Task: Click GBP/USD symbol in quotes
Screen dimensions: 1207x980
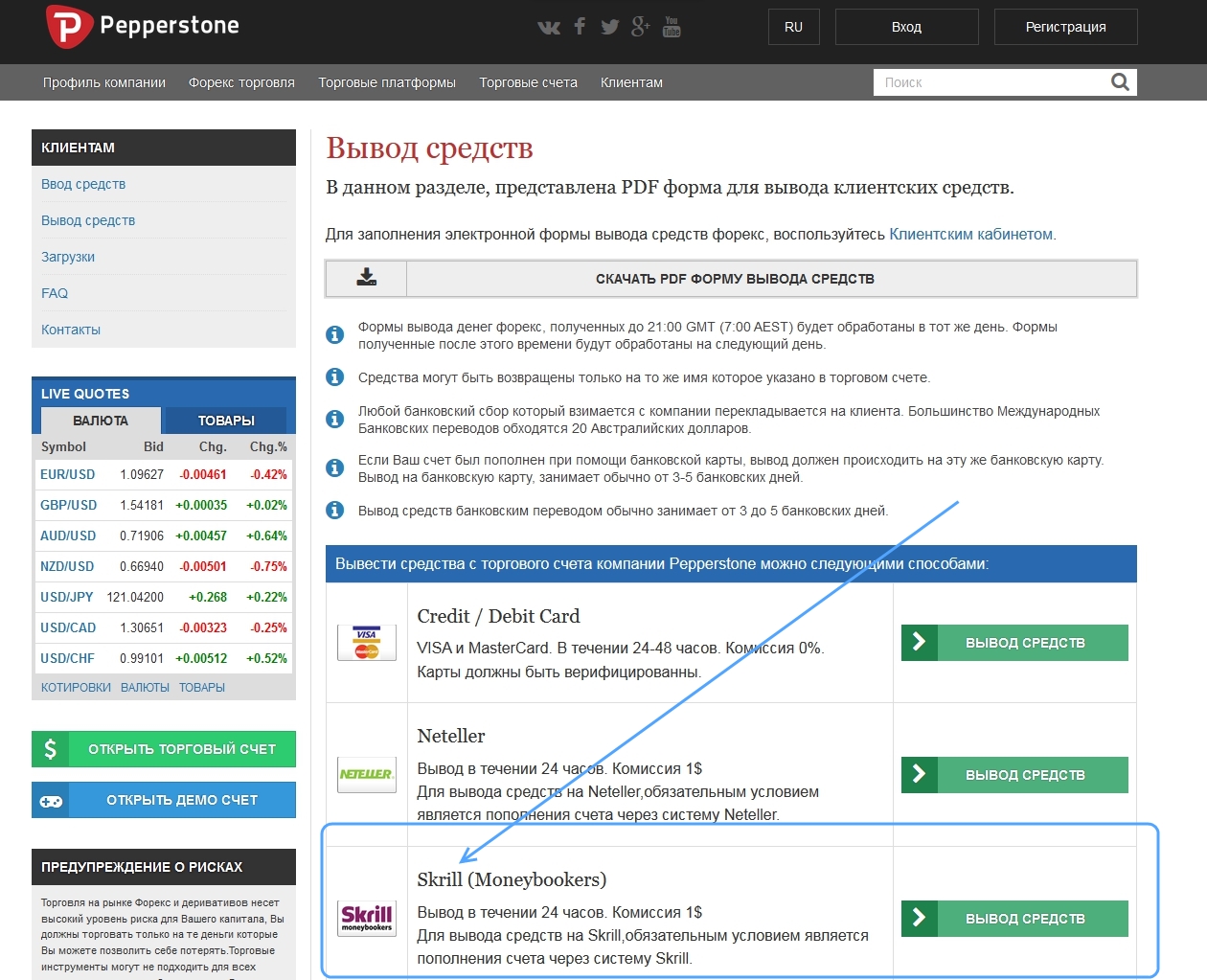Action: [x=69, y=505]
